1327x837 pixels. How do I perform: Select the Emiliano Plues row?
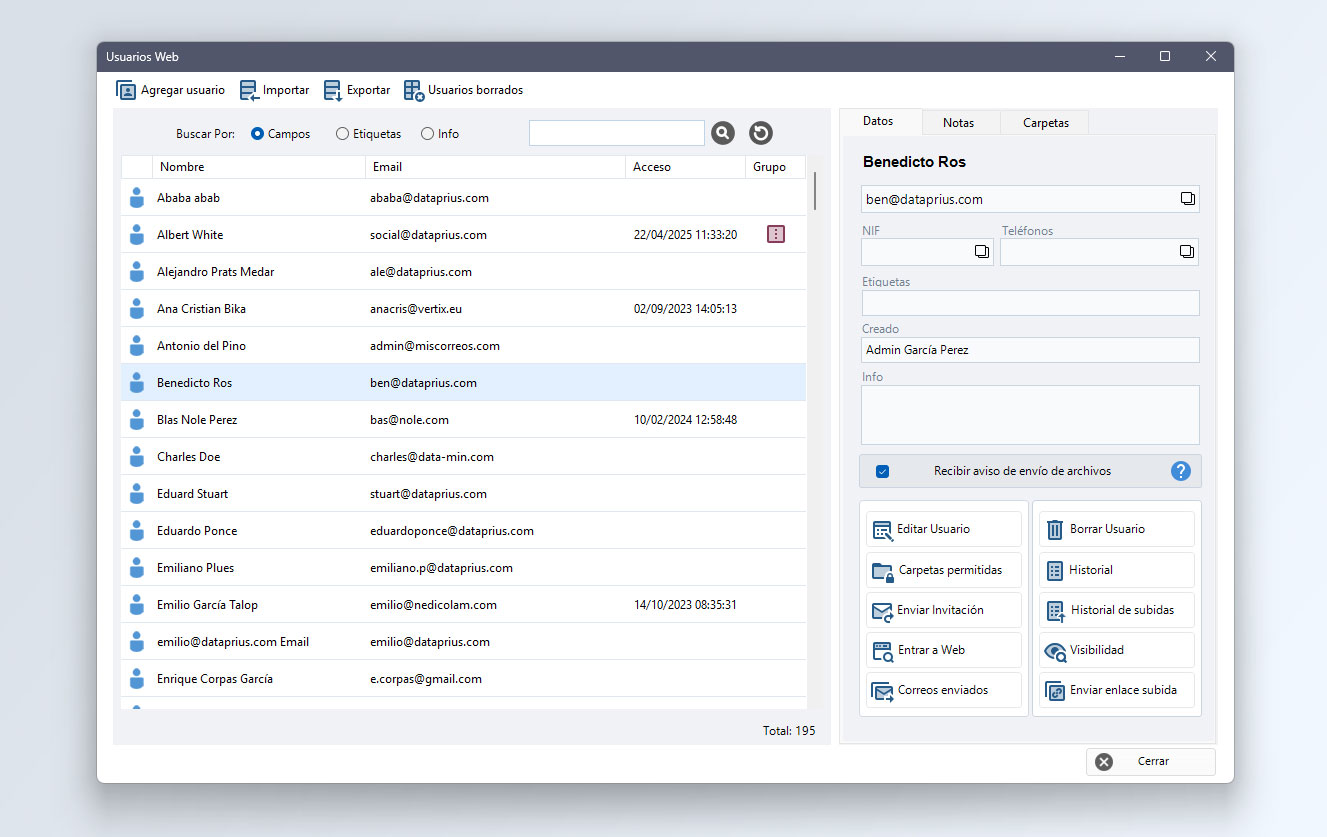[x=463, y=568]
